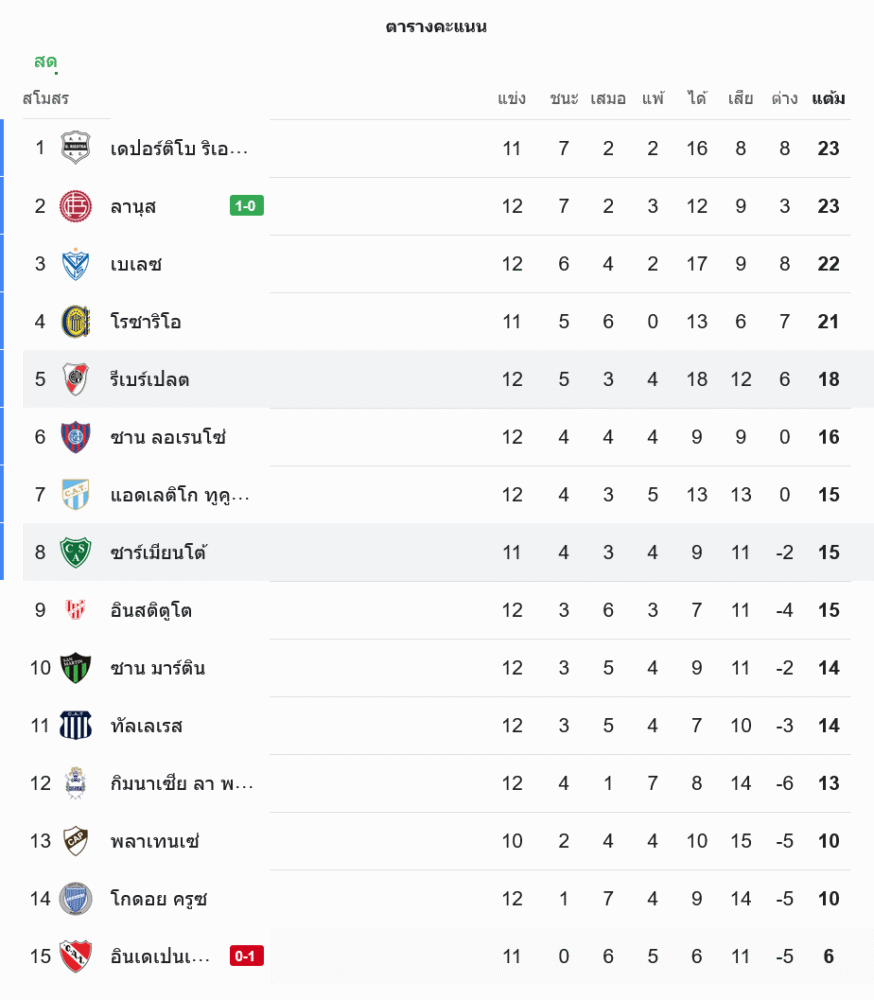Open the รีเบร์เปลต team link
874x1000 pixels.
[x=150, y=380]
